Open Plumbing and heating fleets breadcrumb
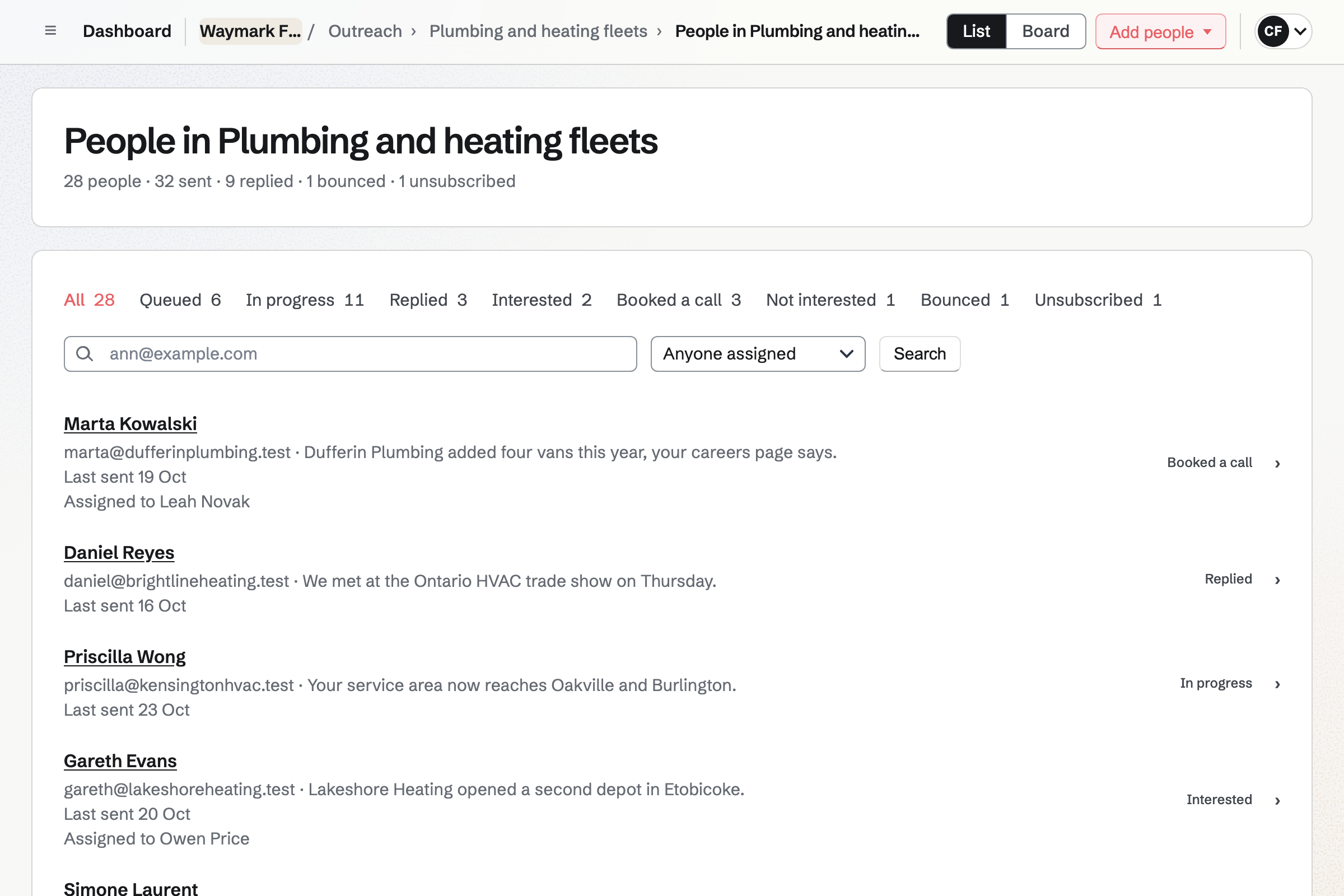Screen dimensions: 1344x896 click(538, 31)
